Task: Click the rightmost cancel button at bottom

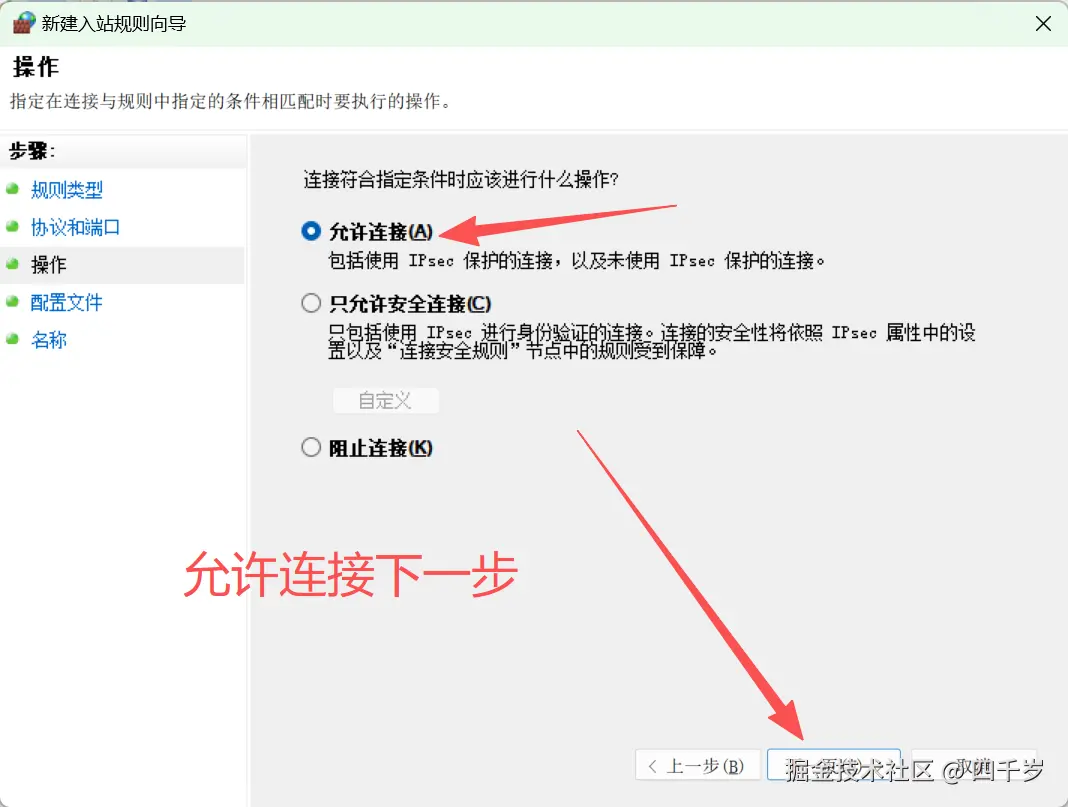Action: [975, 765]
